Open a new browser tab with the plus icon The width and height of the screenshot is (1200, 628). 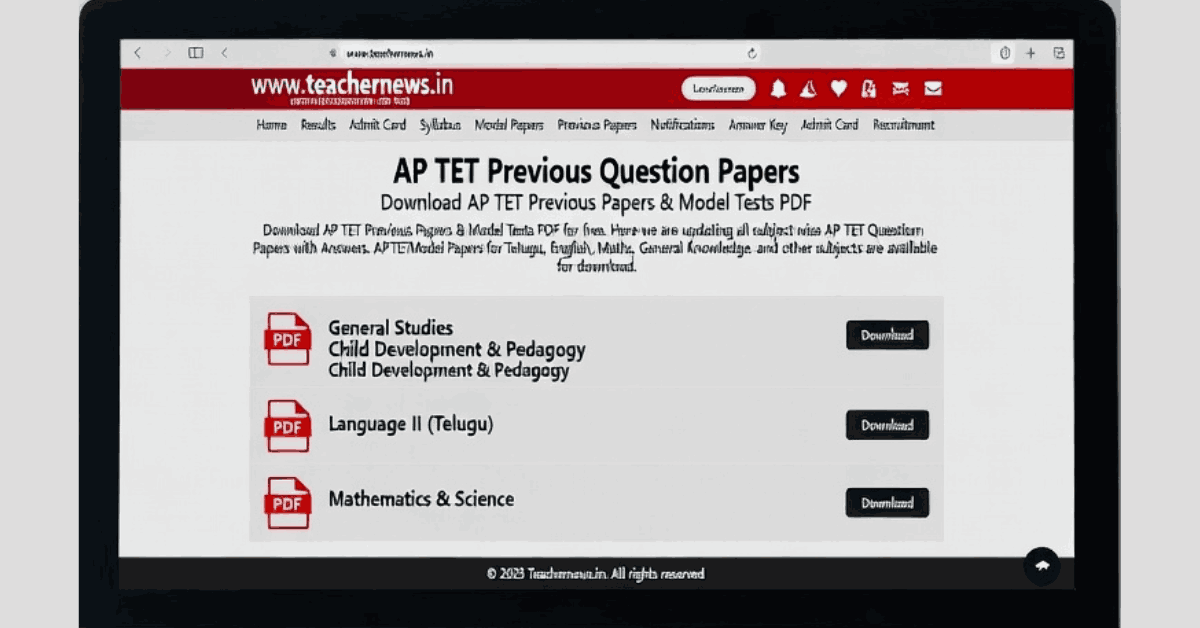pyautogui.click(x=1030, y=53)
